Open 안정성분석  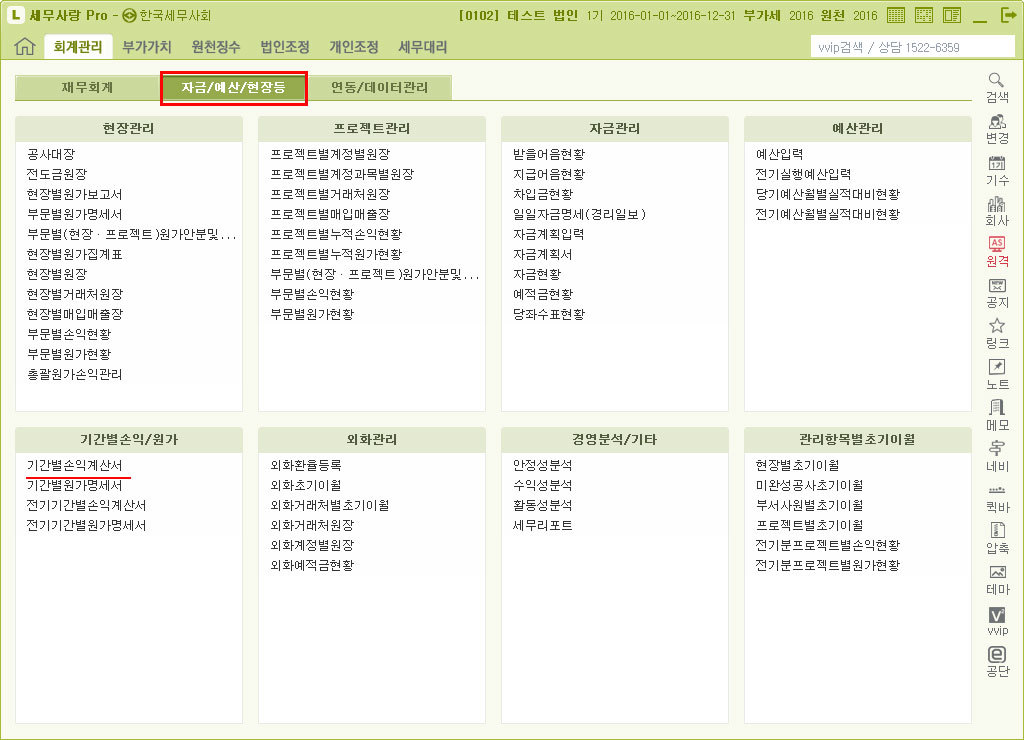[x=543, y=465]
